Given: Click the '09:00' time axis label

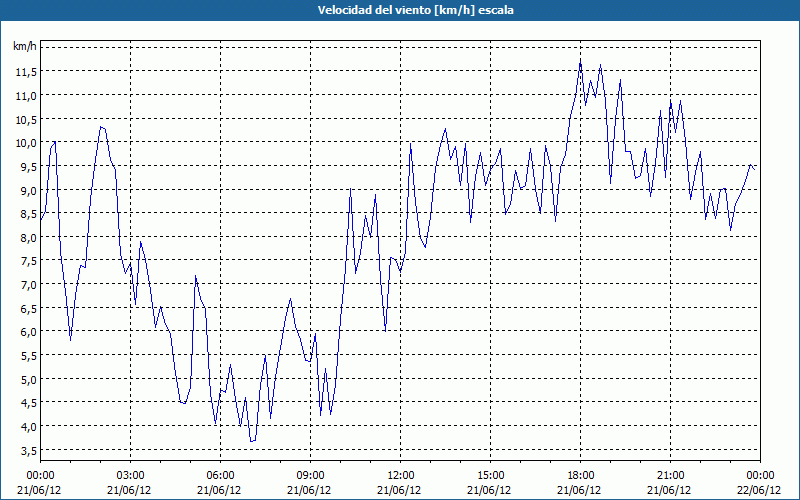Looking at the screenshot, I should pos(310,475).
